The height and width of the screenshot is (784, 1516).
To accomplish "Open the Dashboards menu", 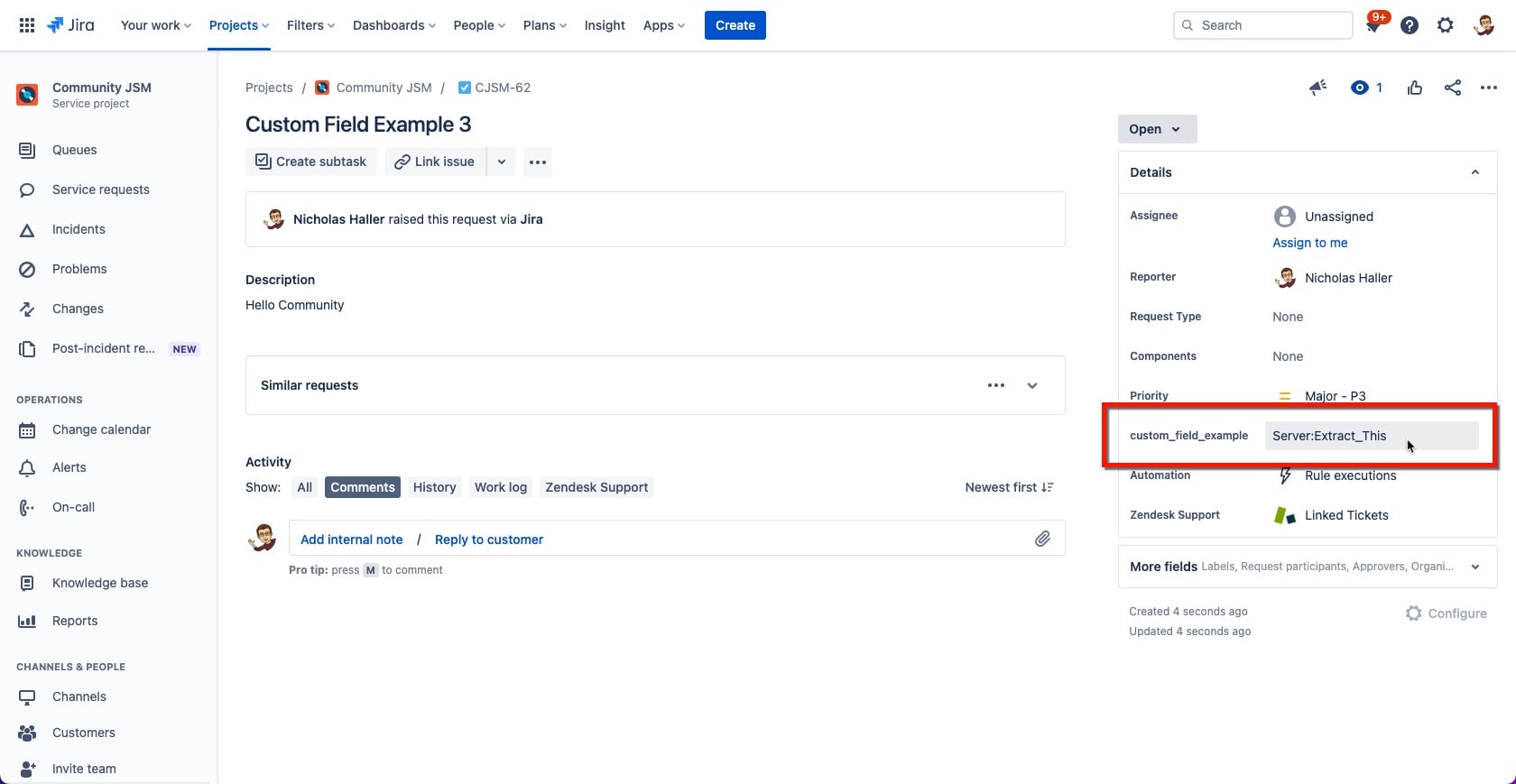I will [394, 25].
